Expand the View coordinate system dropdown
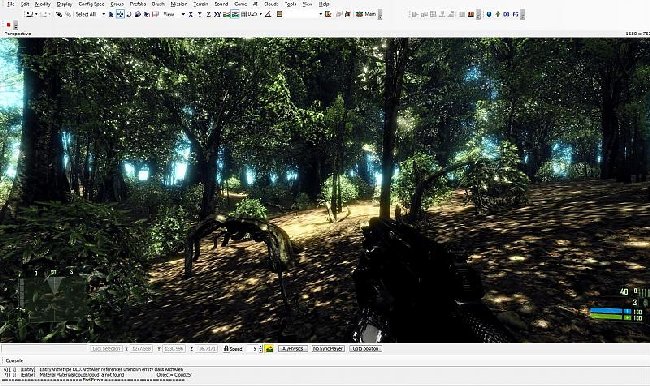650x386 pixels. (x=183, y=15)
